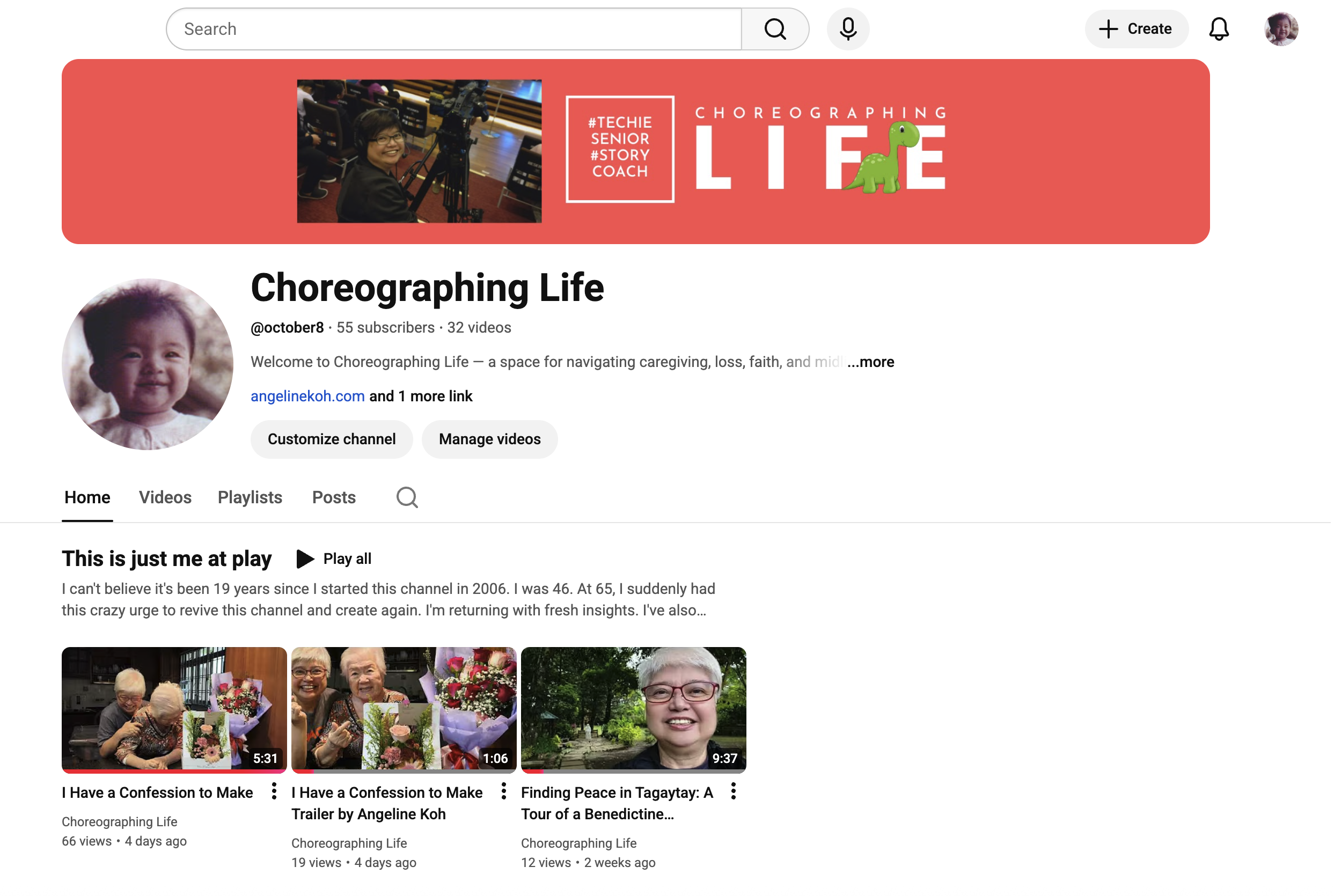Click Manage videos button
Viewport: 1334px width, 896px height.
click(491, 440)
